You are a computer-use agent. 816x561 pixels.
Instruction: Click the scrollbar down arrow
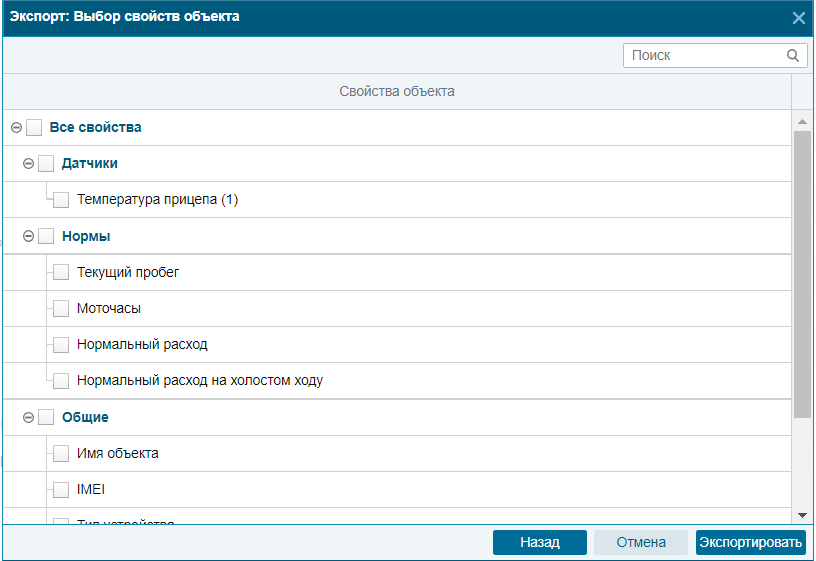(x=802, y=515)
